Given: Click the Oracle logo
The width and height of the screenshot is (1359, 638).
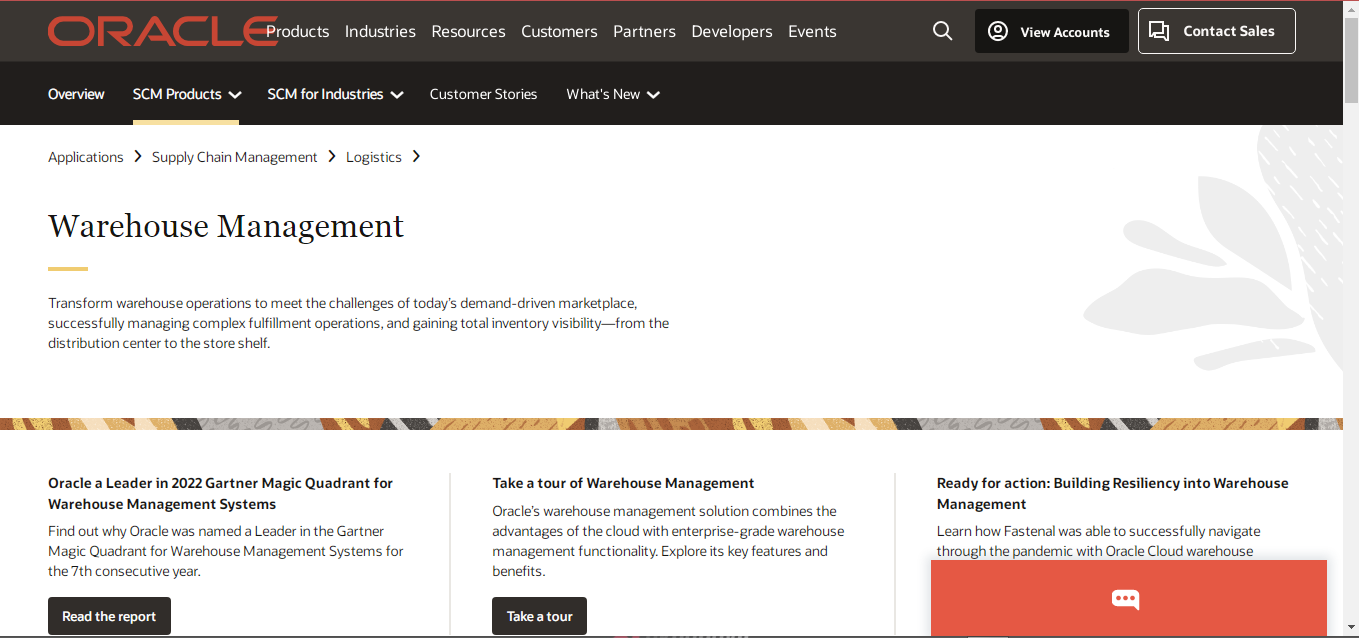Looking at the screenshot, I should click(163, 31).
